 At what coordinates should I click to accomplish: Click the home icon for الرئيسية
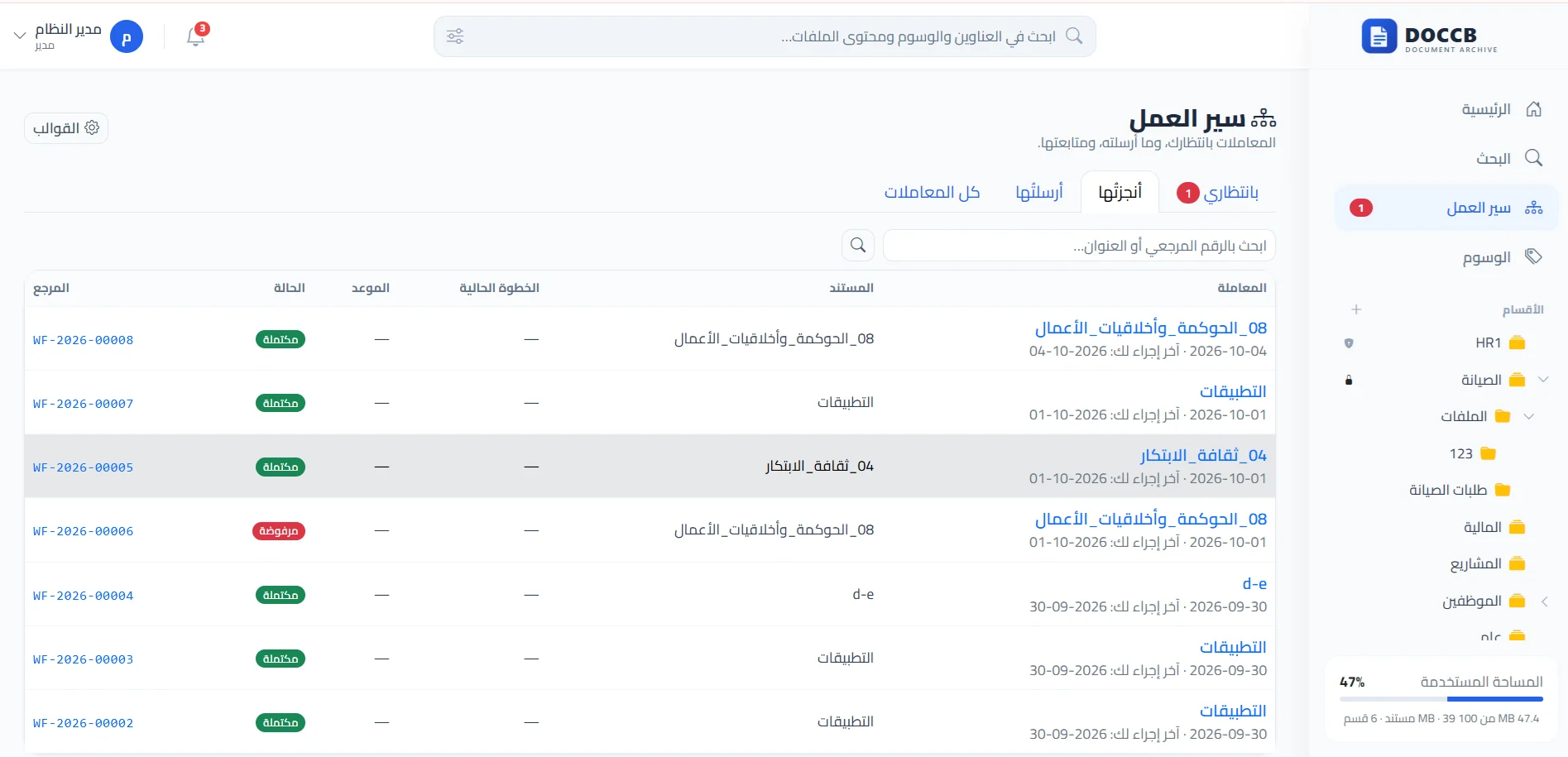[1533, 109]
